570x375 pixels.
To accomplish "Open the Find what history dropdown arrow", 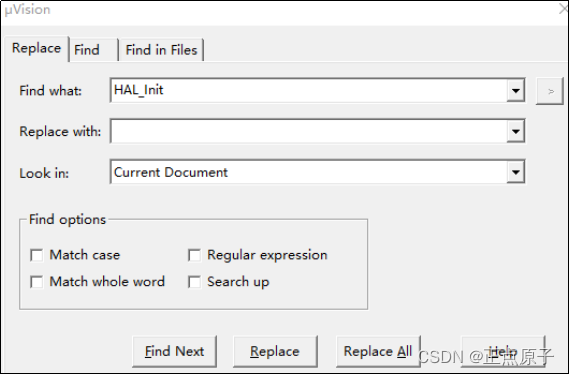I will 515,90.
